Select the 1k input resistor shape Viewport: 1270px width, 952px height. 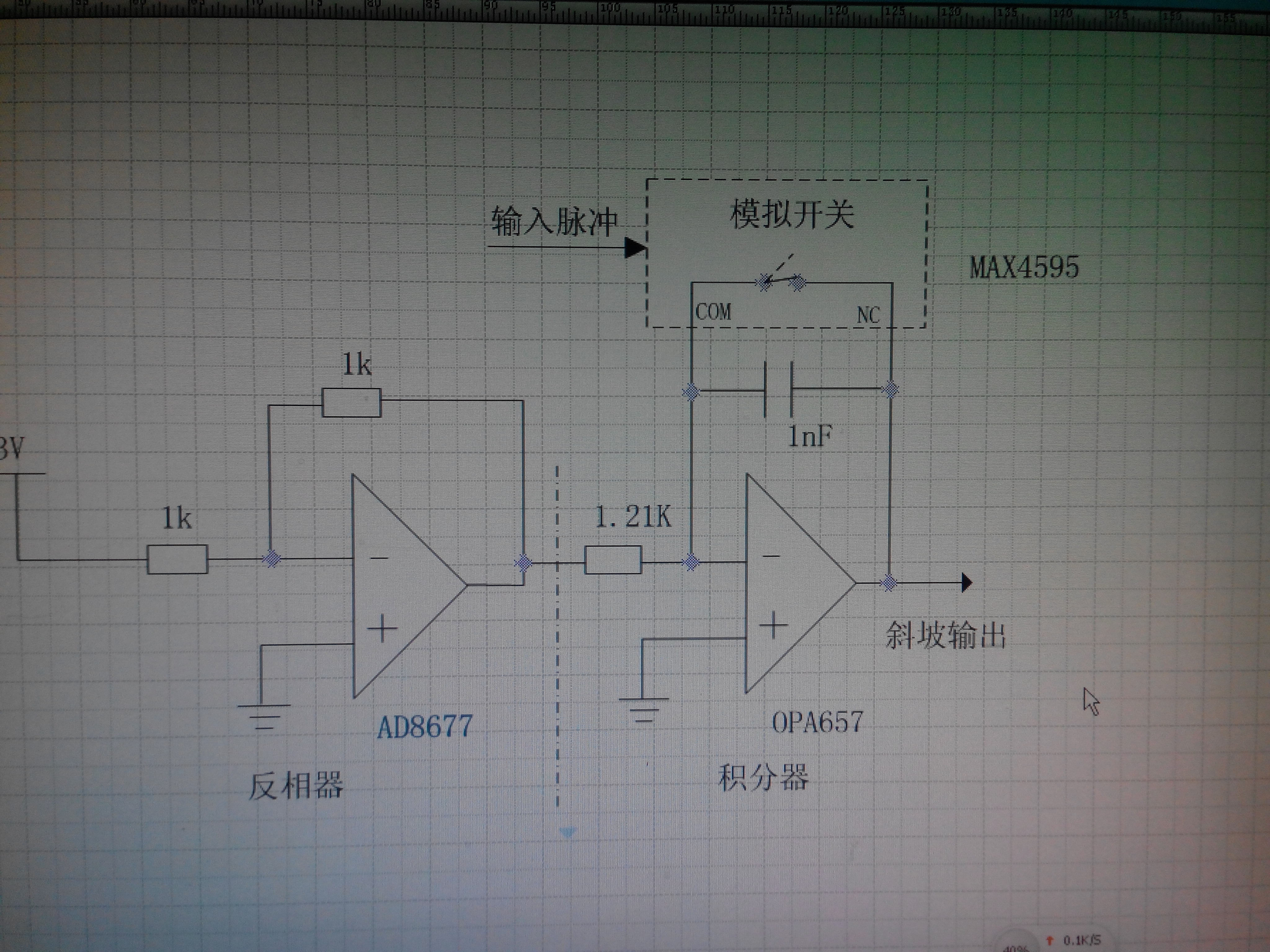point(177,559)
